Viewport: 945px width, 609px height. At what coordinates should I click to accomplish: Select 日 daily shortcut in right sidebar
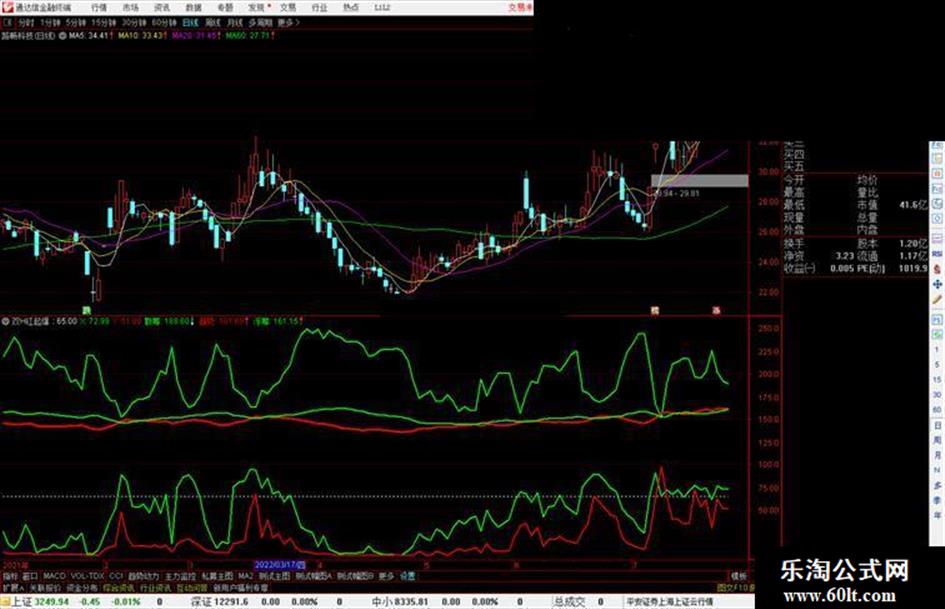937,425
